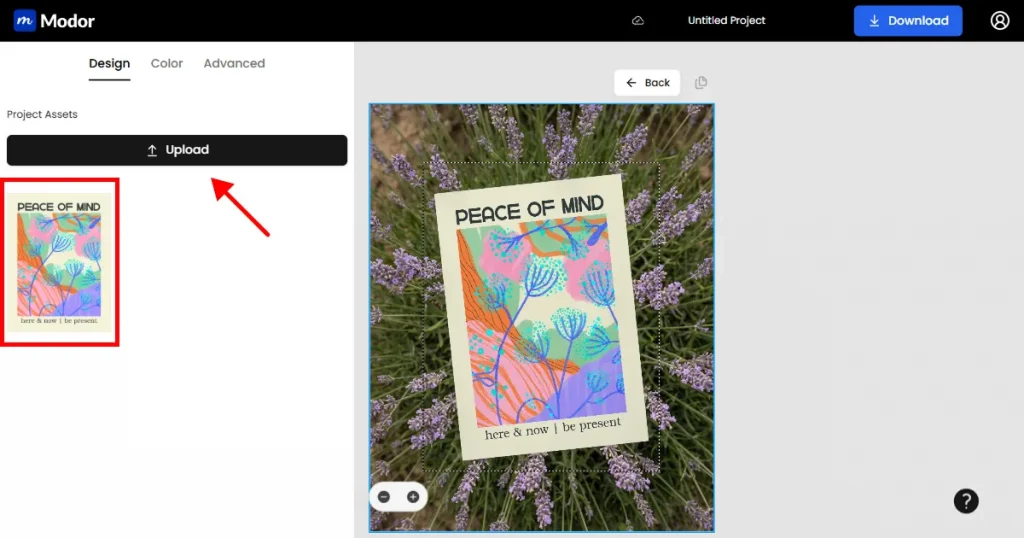Zoom in with the plus icon
Viewport: 1024px width, 538px height.
pos(413,497)
